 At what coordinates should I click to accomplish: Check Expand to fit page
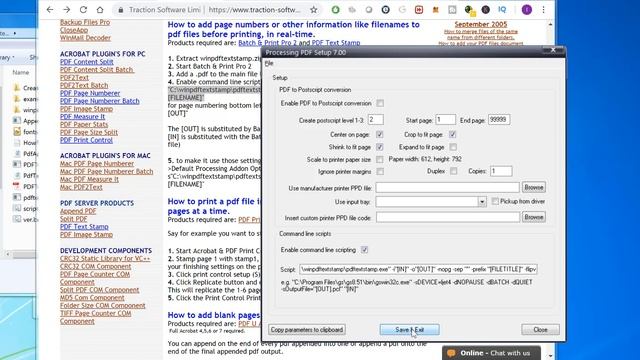453,147
